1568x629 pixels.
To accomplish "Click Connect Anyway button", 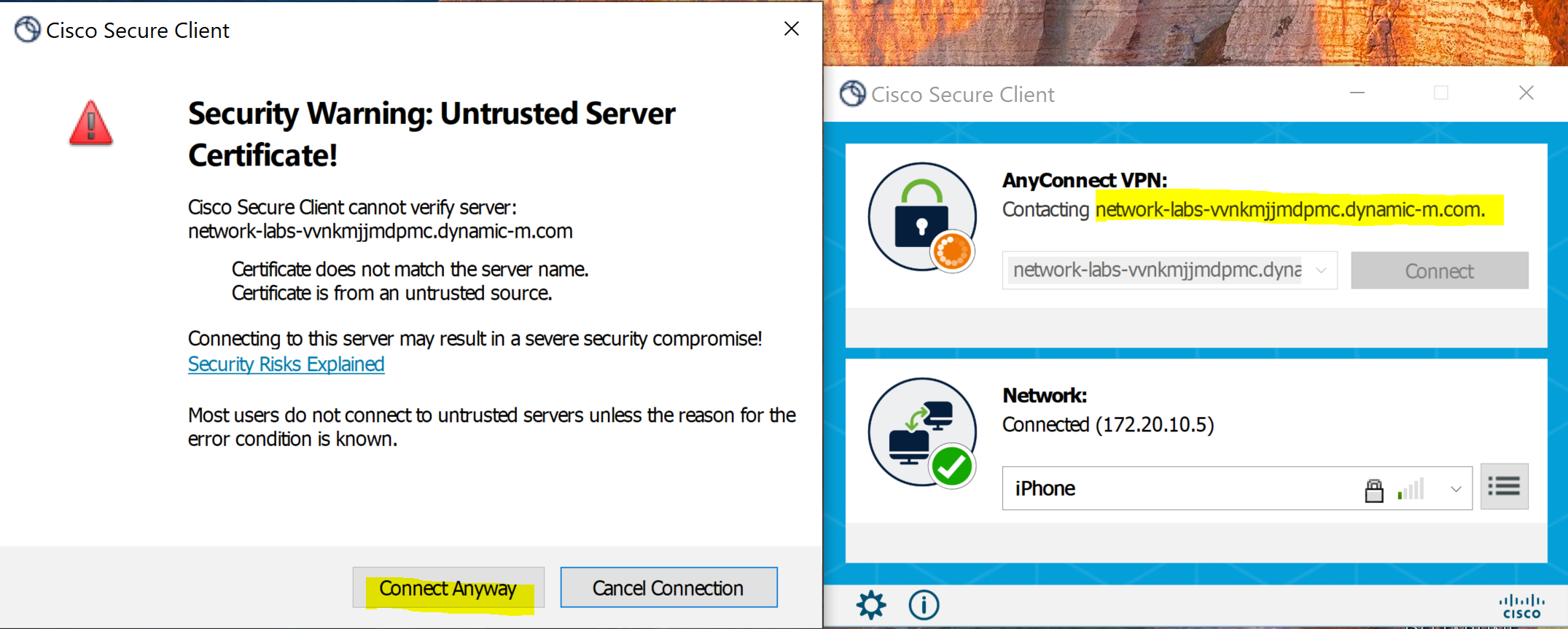I will click(448, 587).
